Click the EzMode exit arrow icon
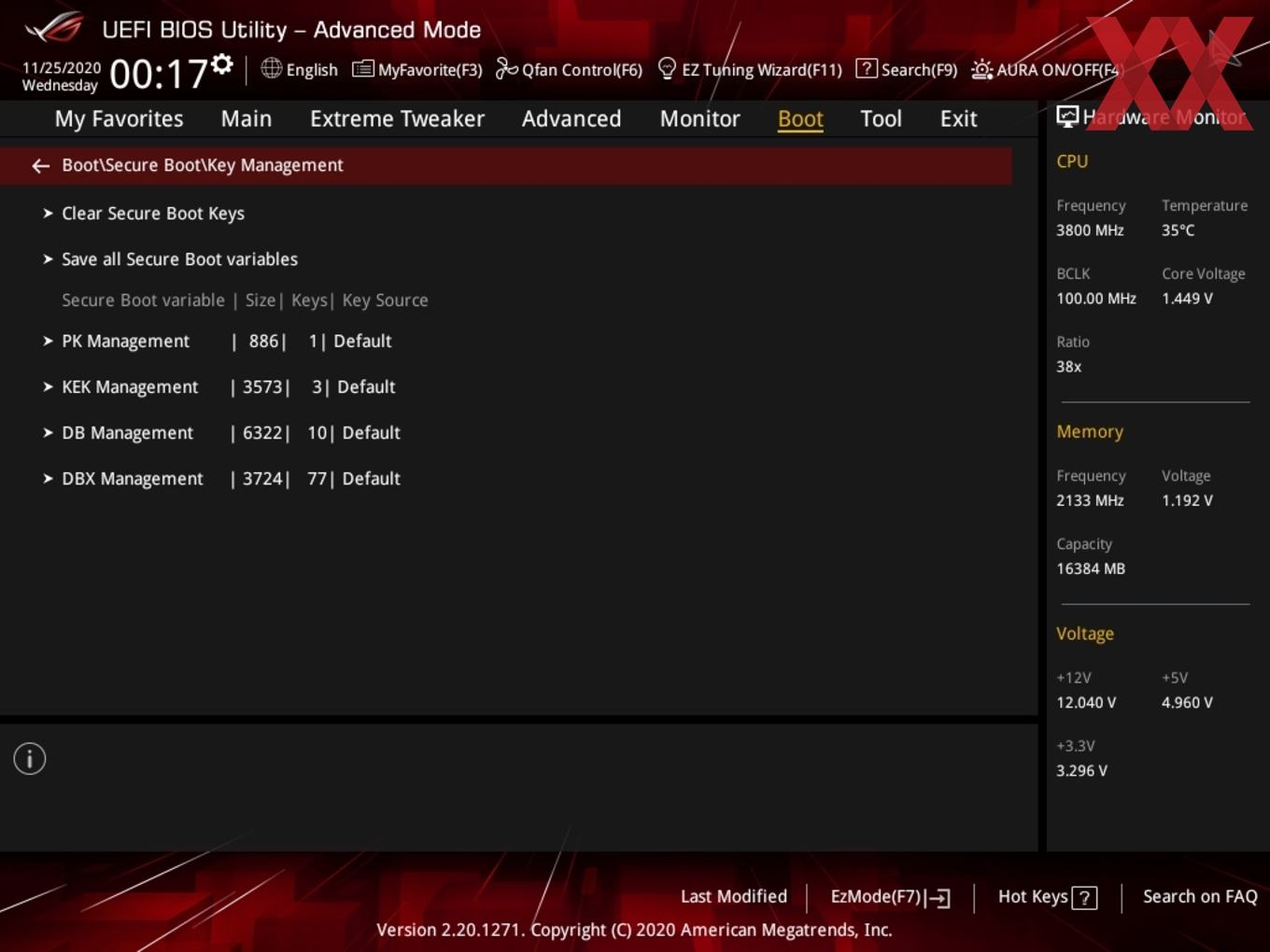Viewport: 1270px width, 952px height. click(938, 898)
